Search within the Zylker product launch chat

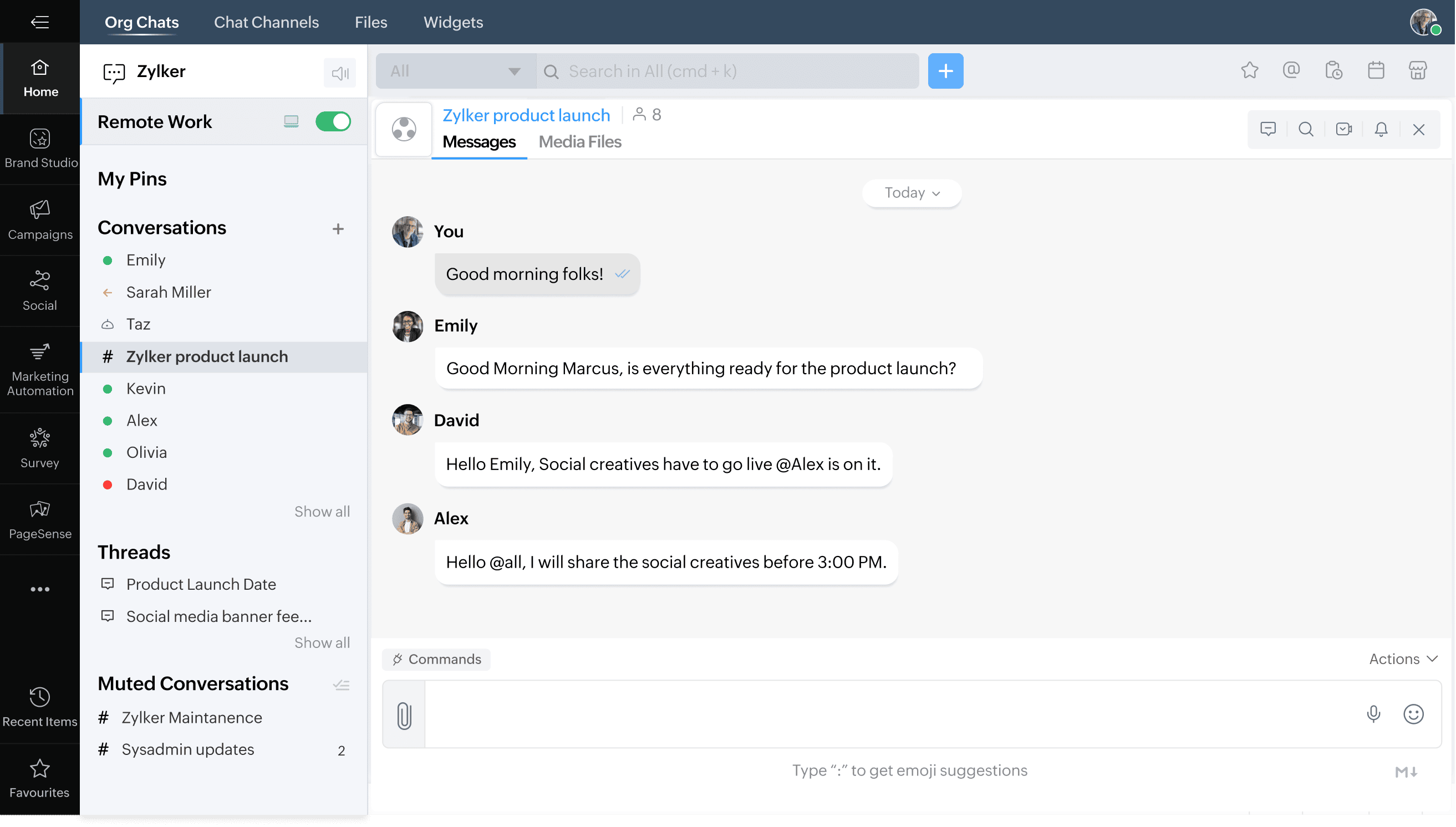1306,129
